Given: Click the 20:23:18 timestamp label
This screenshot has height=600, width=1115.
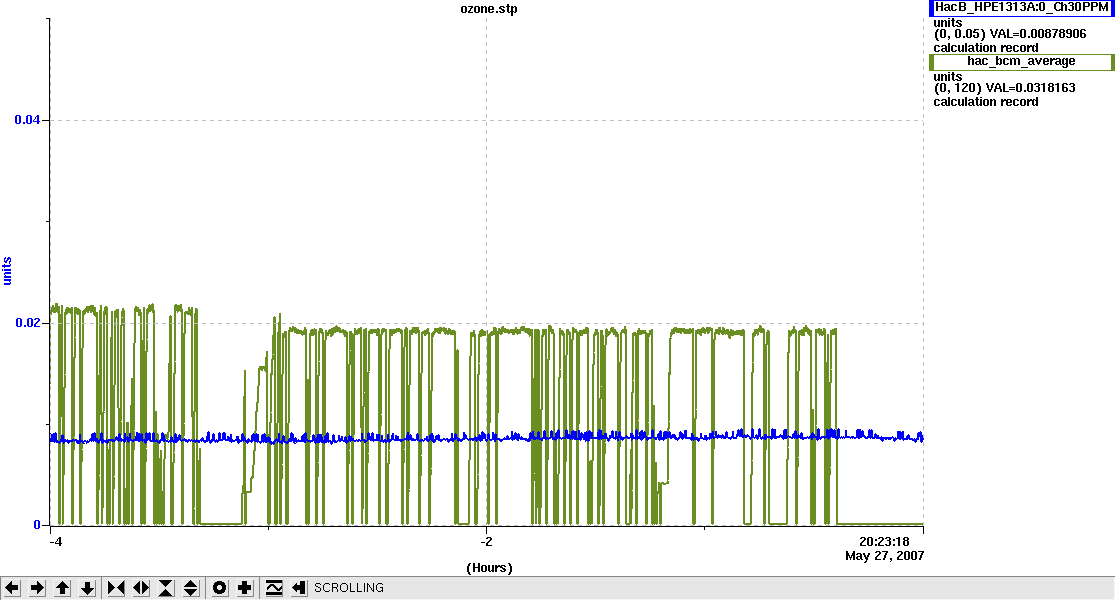Looking at the screenshot, I should (x=884, y=542).
